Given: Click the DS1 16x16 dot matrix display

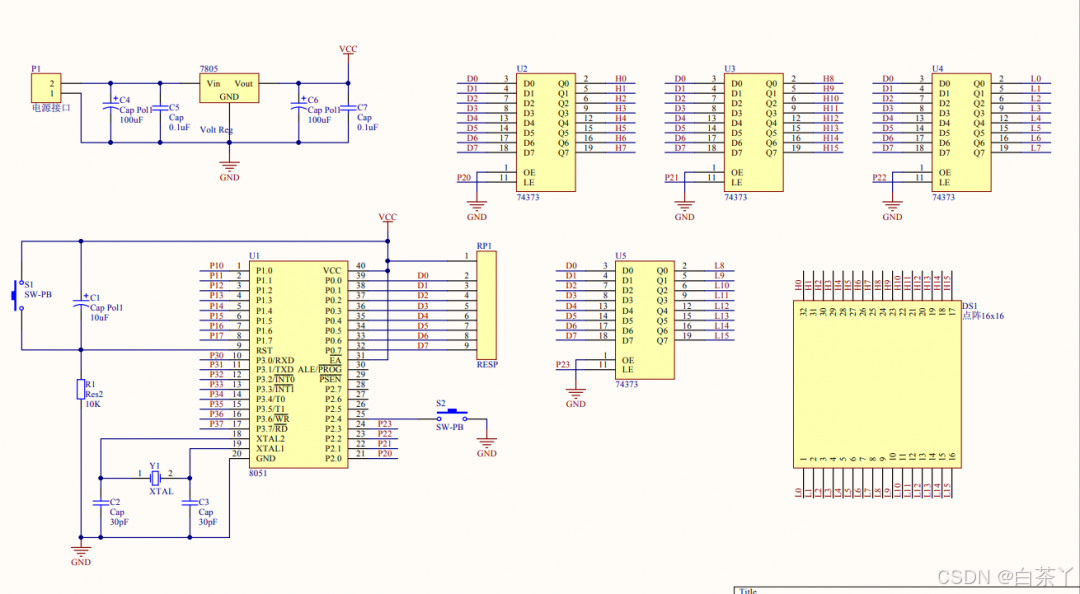Looking at the screenshot, I should coord(878,385).
